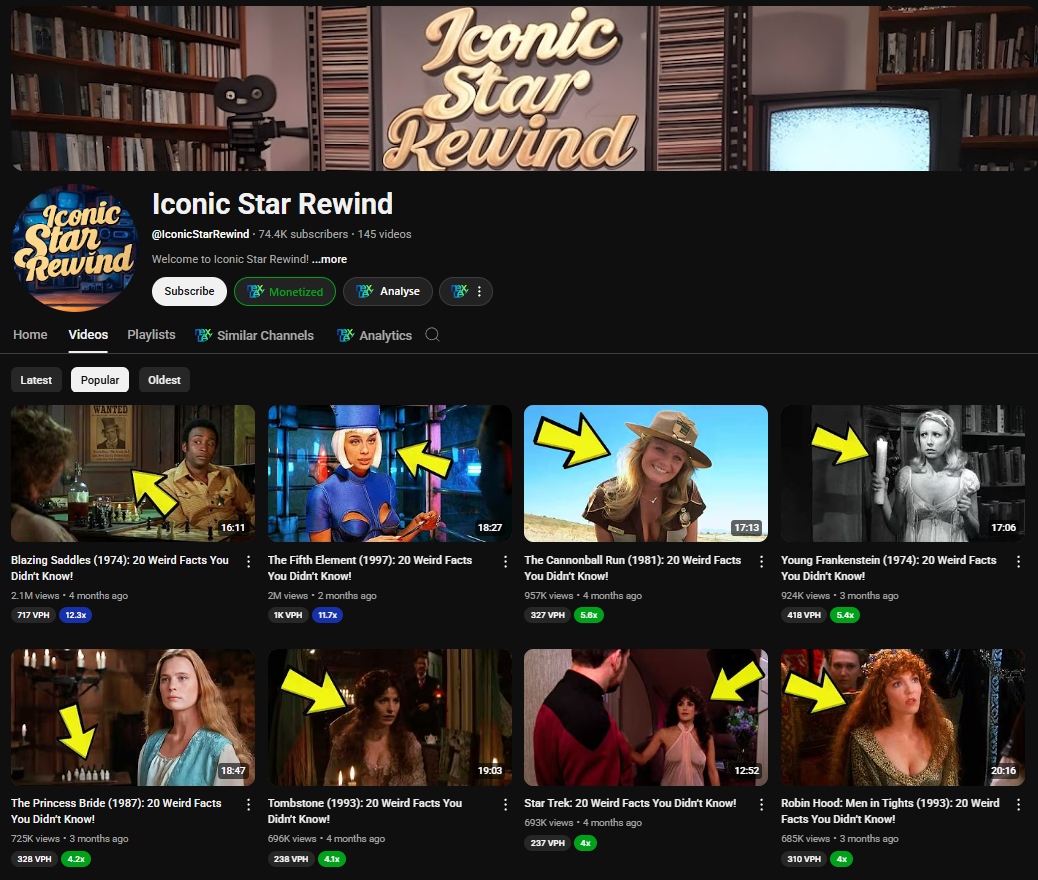Open three-dot menu for The Fifth Element video
This screenshot has width=1038, height=880.
pos(506,562)
